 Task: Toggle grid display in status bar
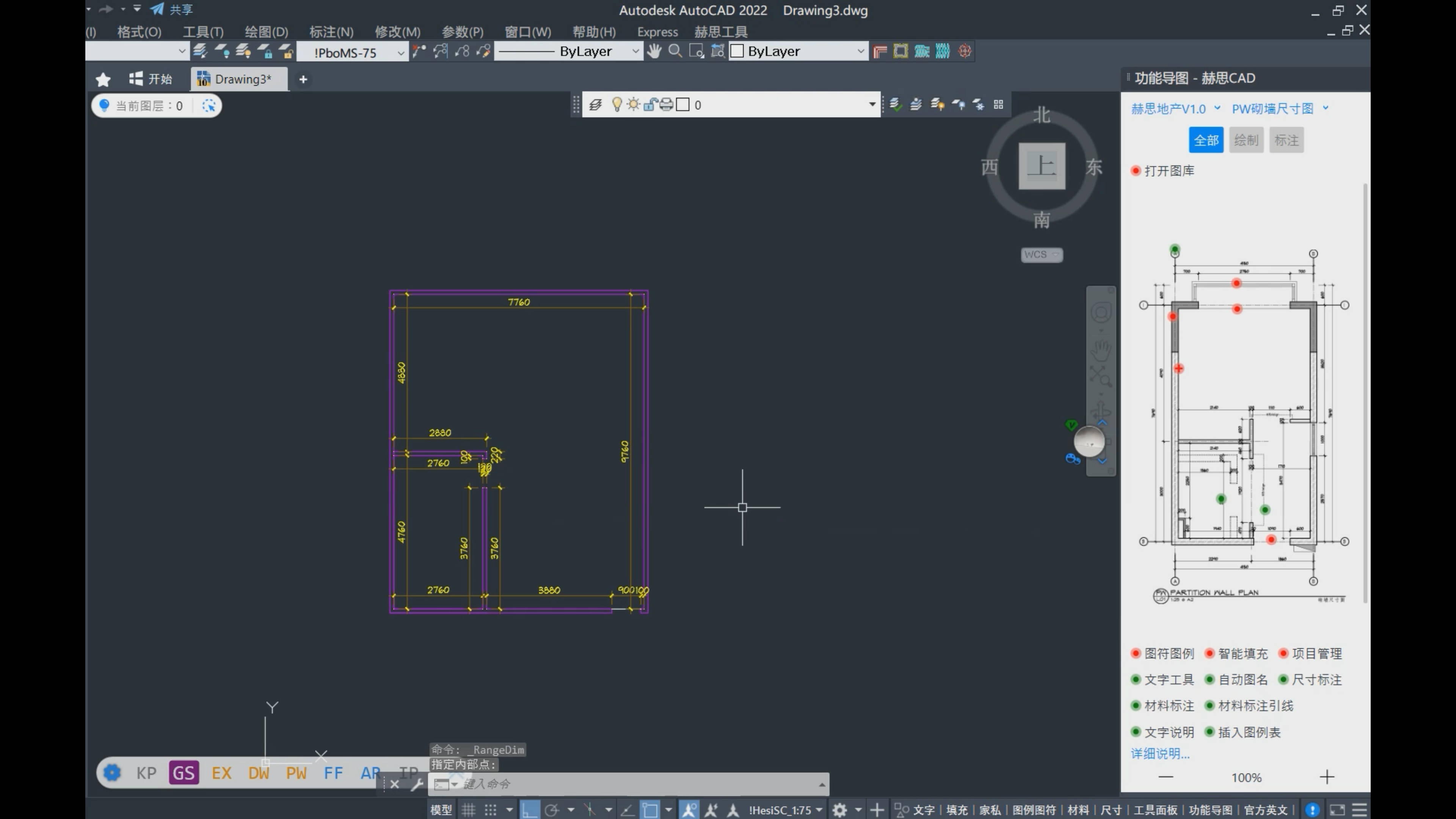pos(468,810)
